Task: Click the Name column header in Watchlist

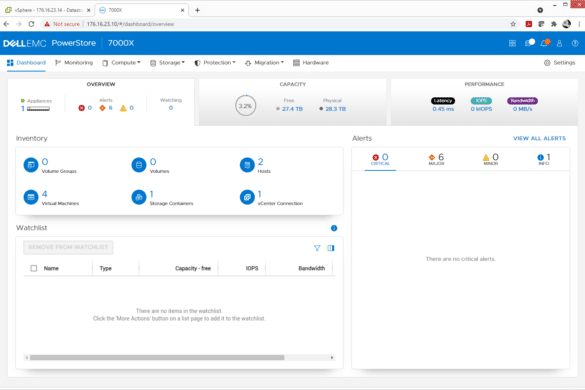Action: [x=51, y=268]
